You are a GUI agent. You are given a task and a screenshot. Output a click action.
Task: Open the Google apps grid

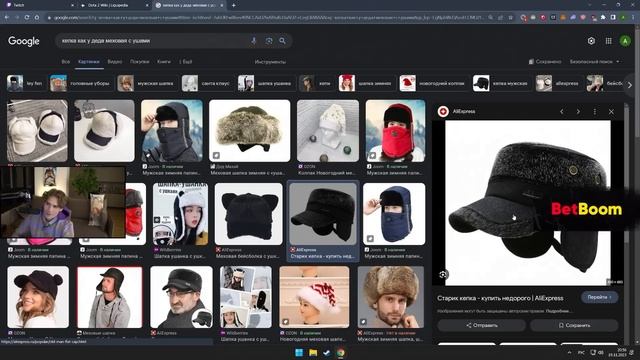point(609,41)
